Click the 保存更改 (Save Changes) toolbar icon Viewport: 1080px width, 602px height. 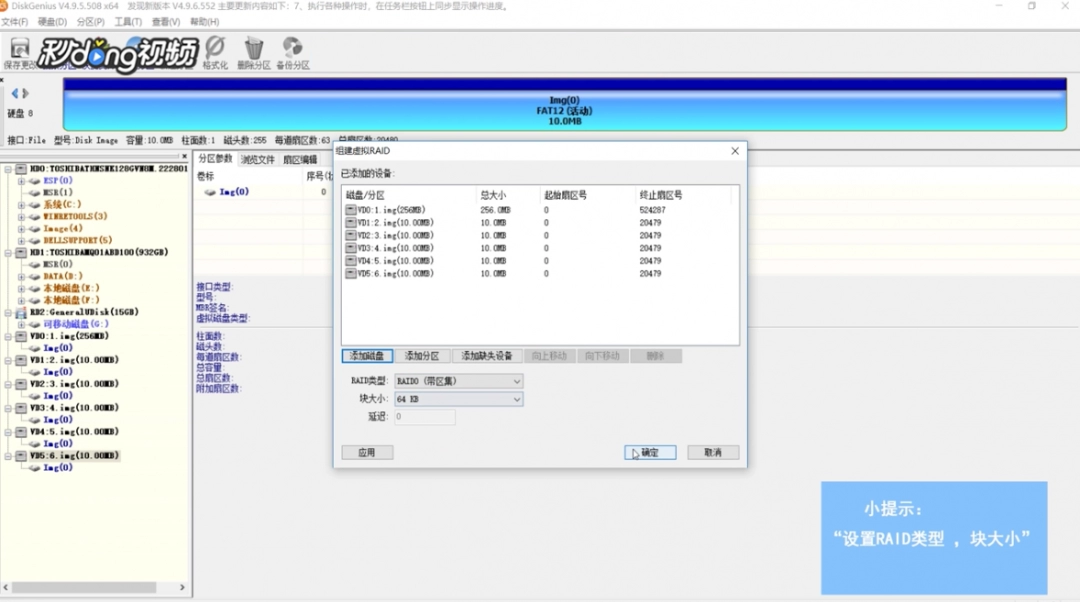(x=19, y=50)
